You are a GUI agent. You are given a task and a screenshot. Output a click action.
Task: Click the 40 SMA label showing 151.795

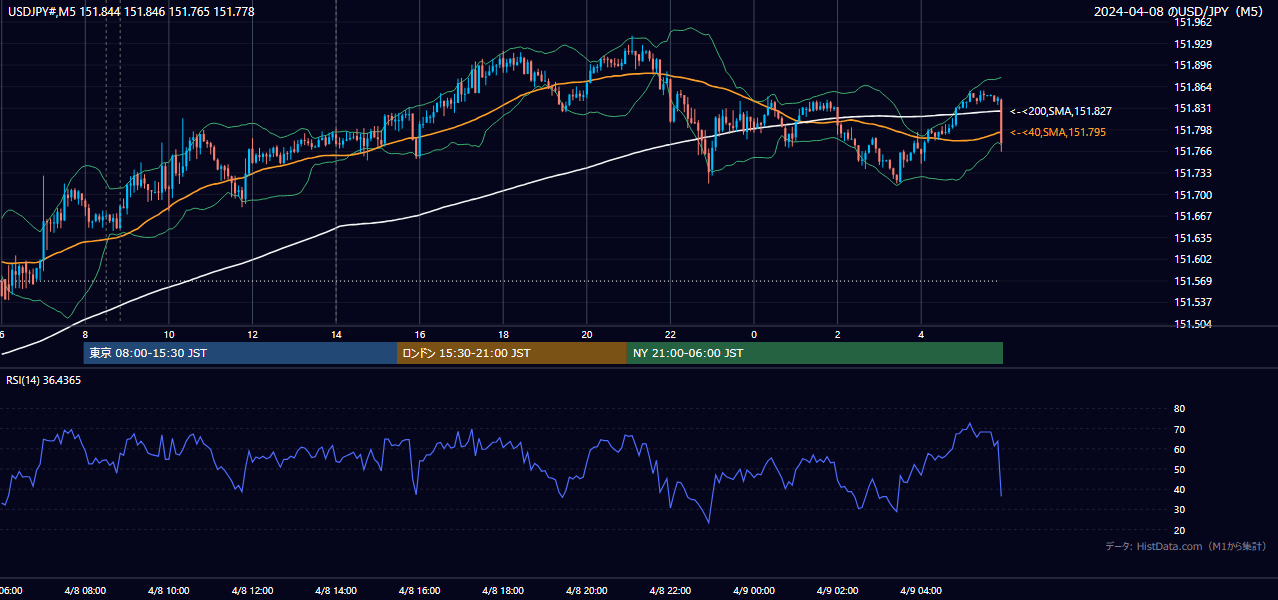1058,132
